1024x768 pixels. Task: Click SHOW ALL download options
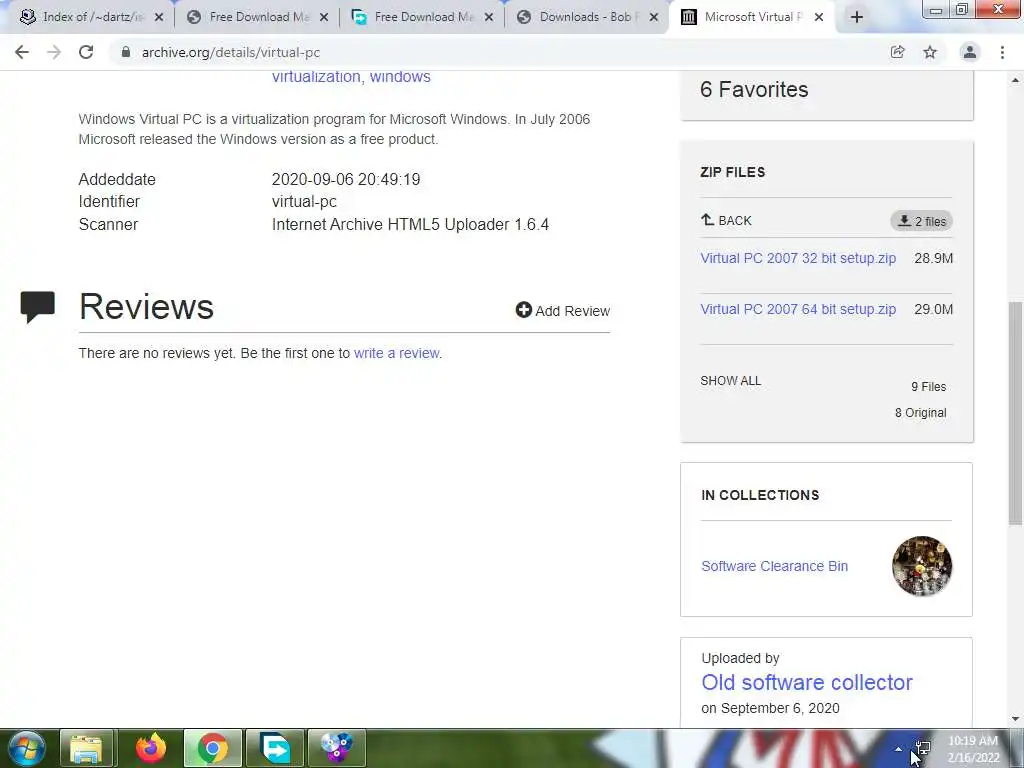click(731, 381)
